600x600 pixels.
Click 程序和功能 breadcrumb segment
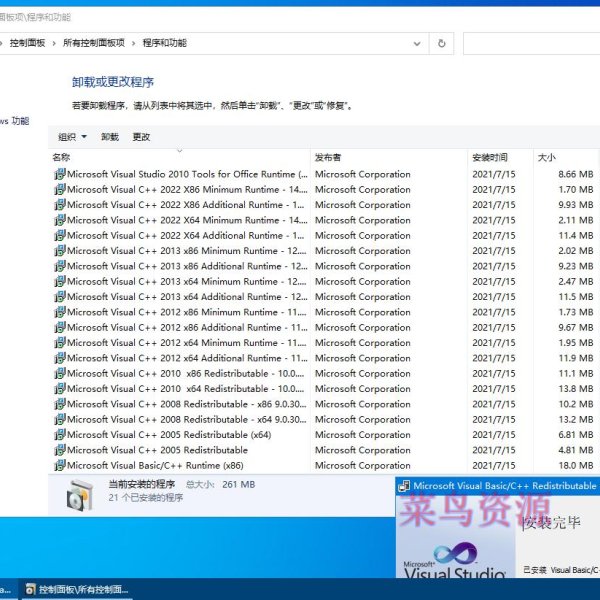165,43
